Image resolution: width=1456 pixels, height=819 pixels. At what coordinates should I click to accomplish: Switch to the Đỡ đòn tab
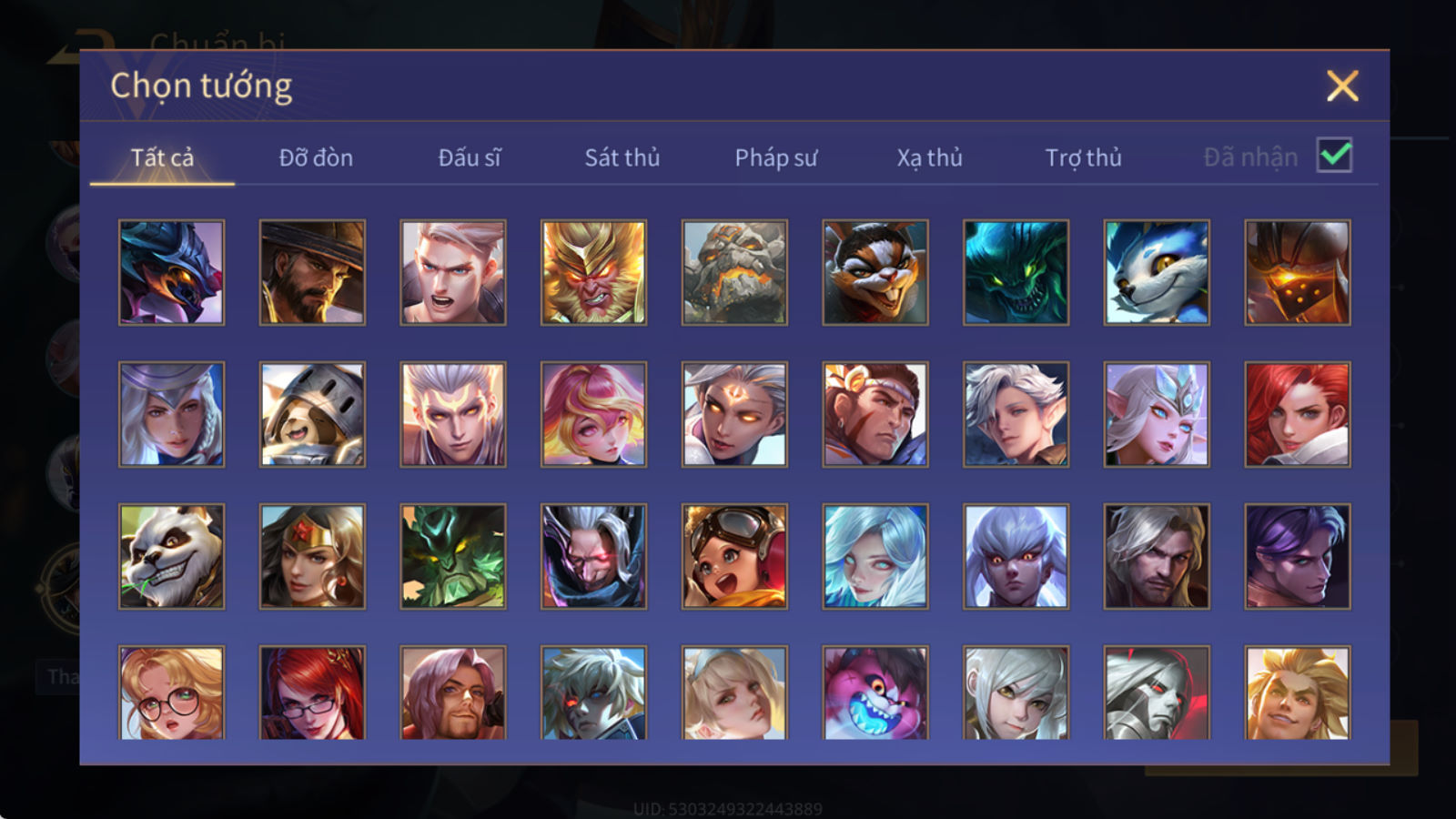pyautogui.click(x=316, y=157)
